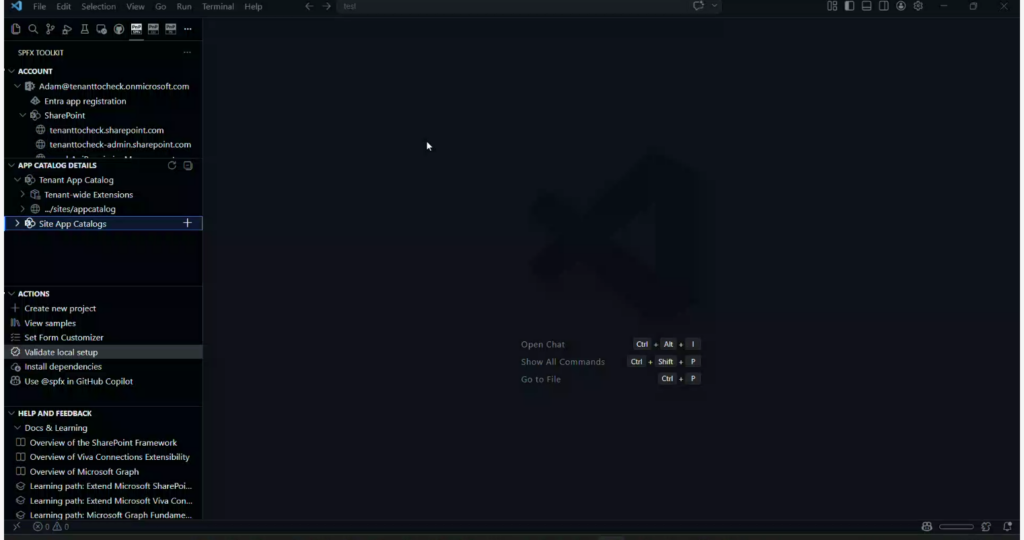
Task: Toggle the primary side bar visibility
Action: [x=849, y=6]
